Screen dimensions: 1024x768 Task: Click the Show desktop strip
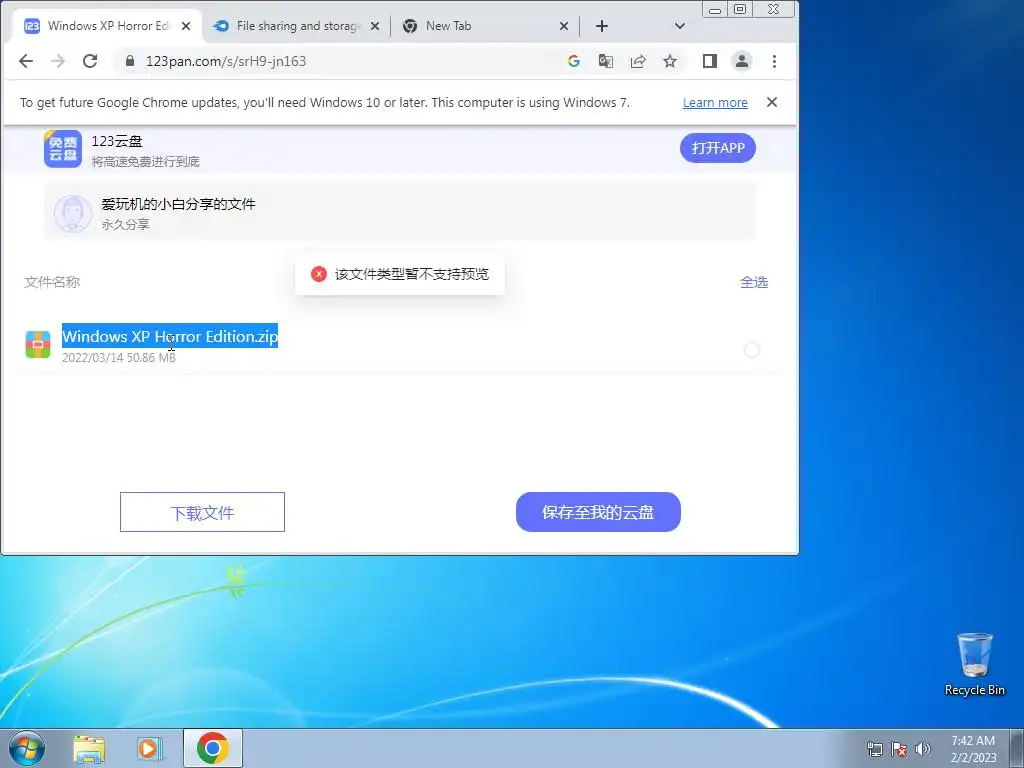coord(1017,748)
